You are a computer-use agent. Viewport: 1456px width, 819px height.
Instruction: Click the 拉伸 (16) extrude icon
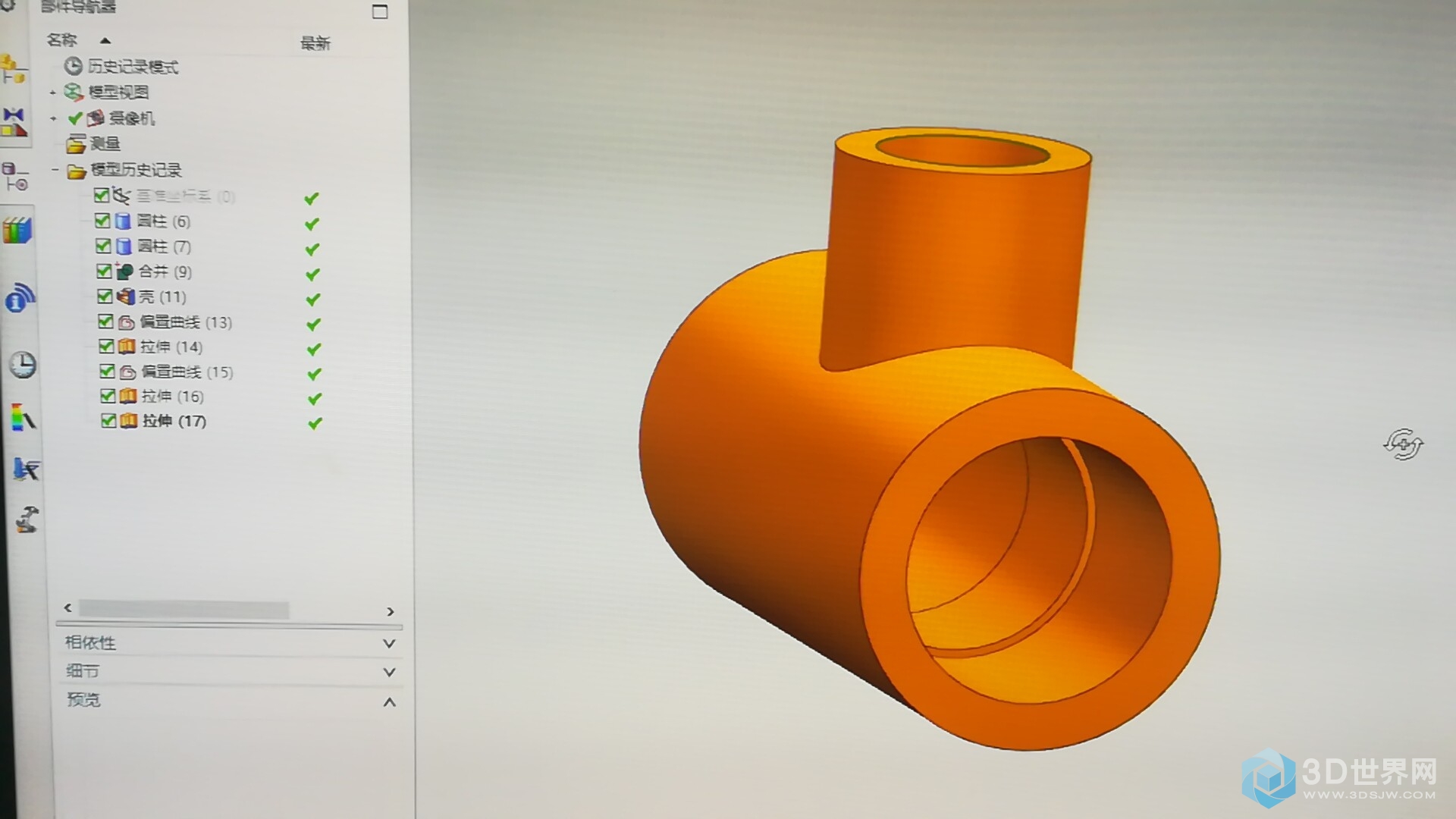[x=128, y=396]
